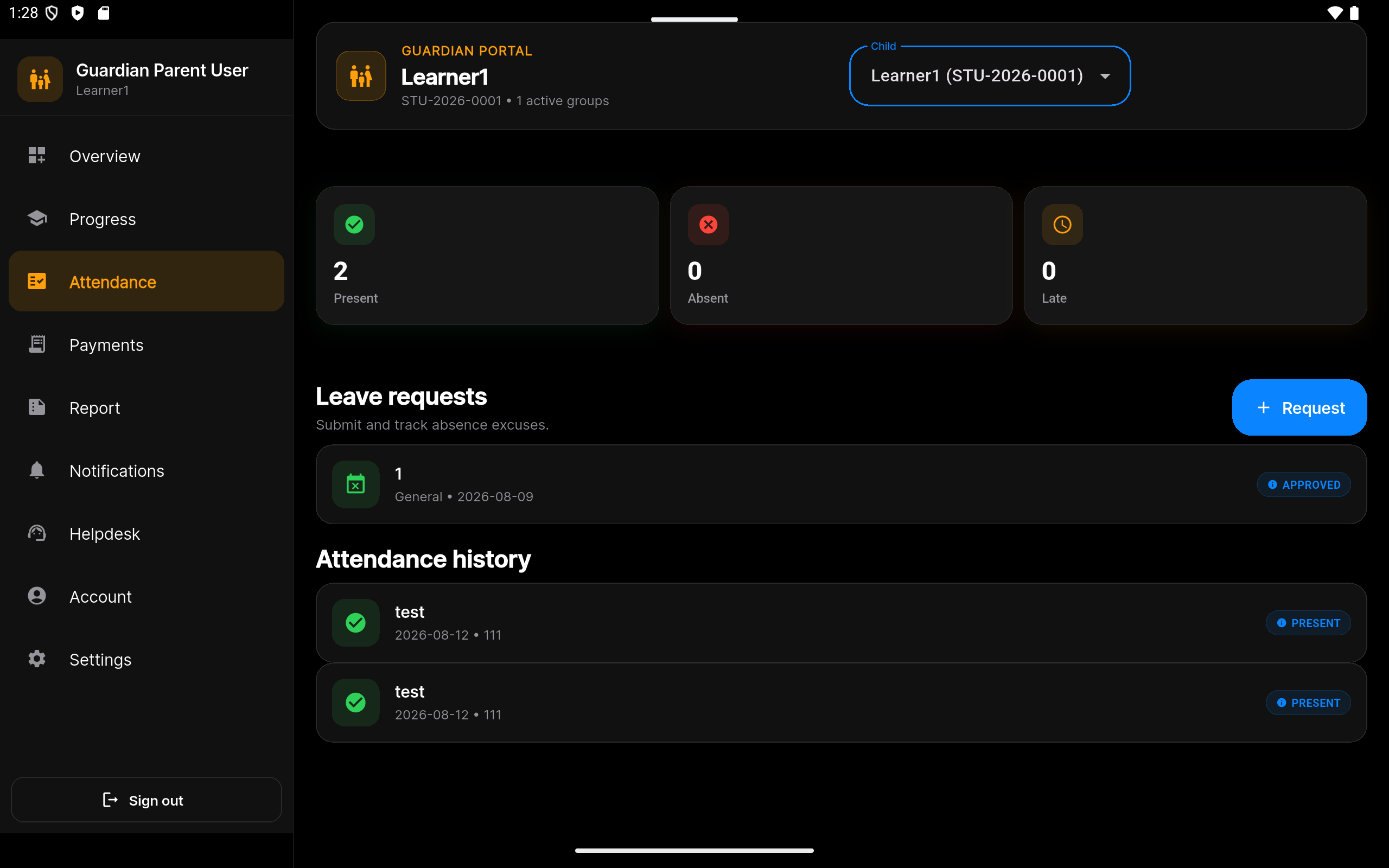The image size is (1389, 868).
Task: Open the Account page
Action: [146, 596]
